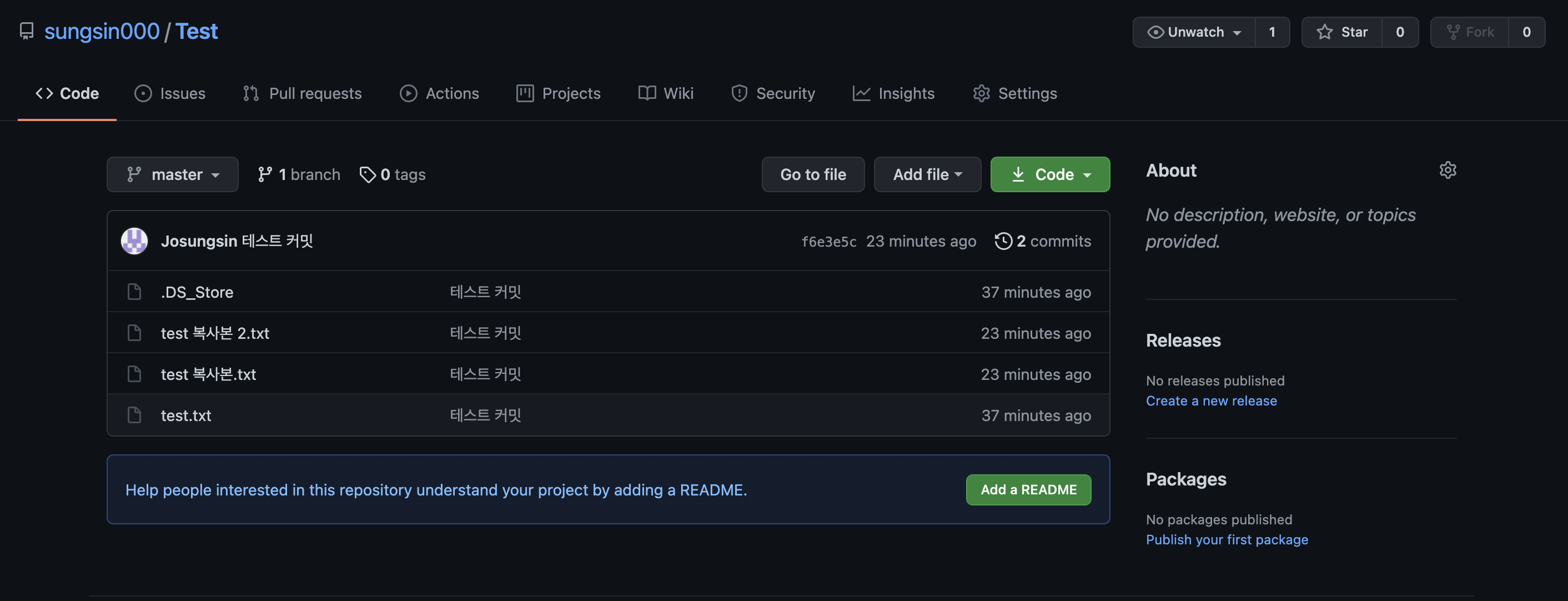Click the Josungsin avatar image

click(x=134, y=241)
